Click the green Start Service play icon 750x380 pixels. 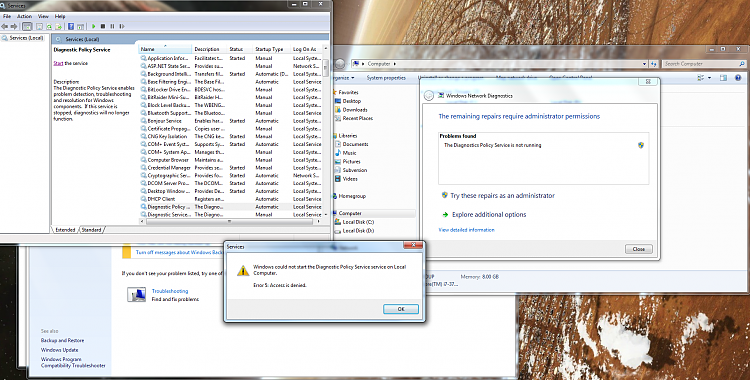[x=94, y=26]
